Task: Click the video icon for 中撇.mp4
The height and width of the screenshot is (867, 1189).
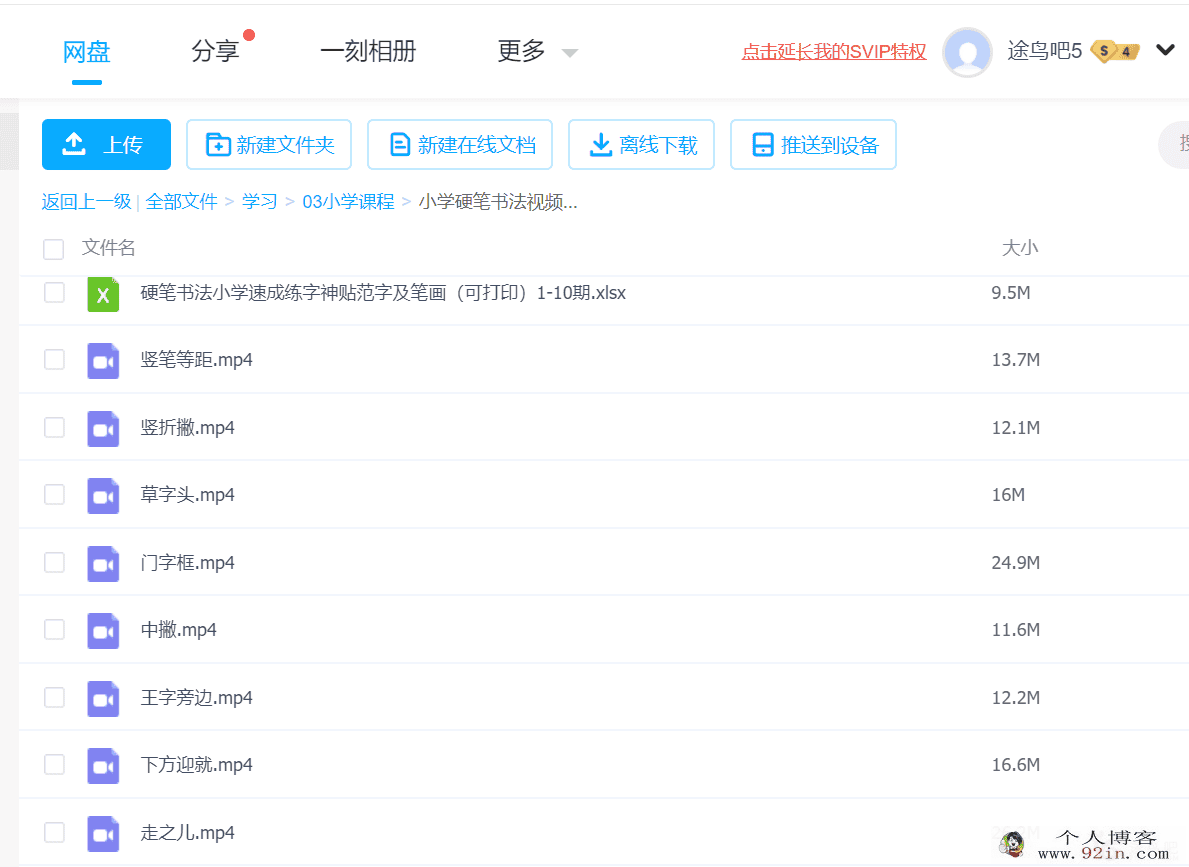Action: (103, 630)
